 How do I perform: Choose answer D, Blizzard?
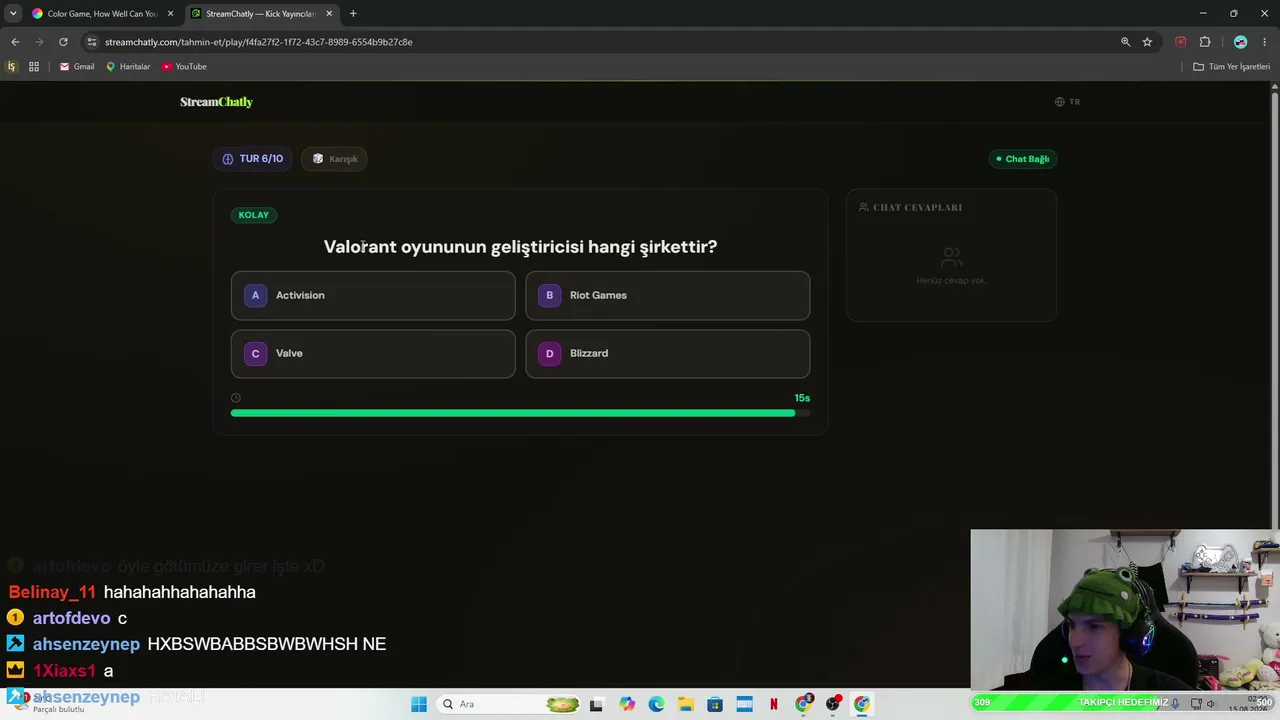668,354
